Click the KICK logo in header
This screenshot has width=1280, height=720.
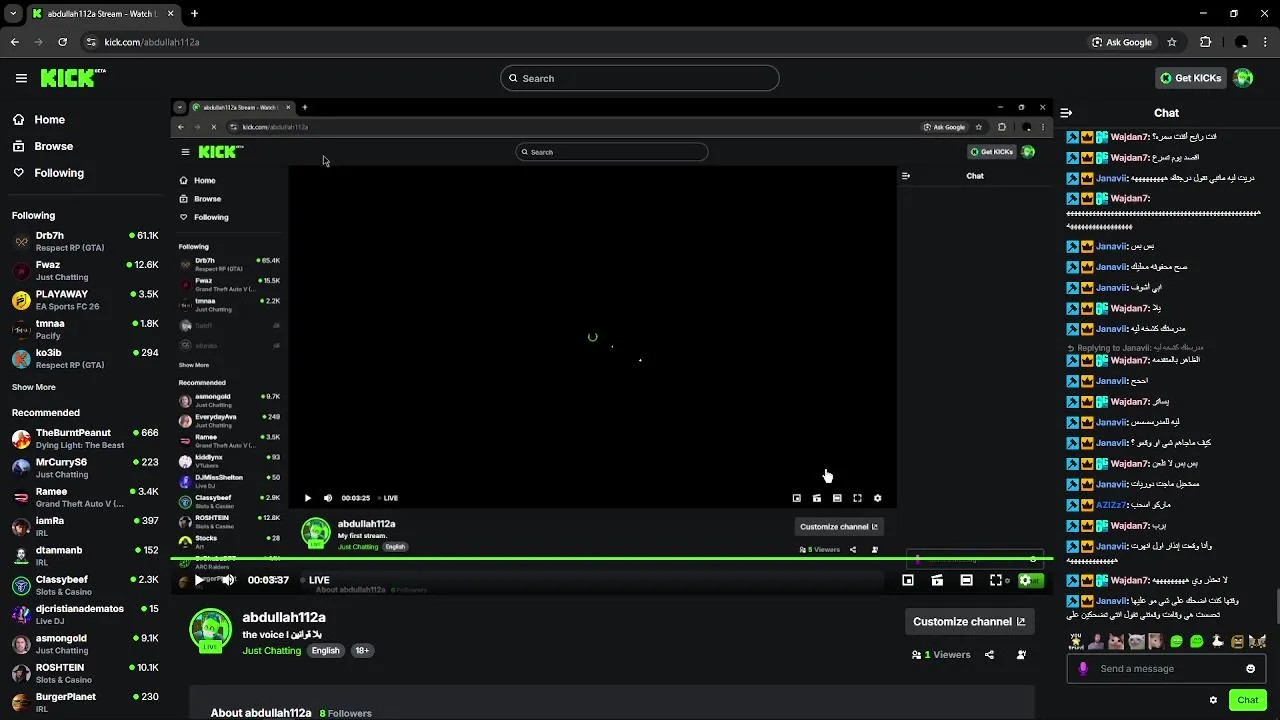[x=73, y=78]
